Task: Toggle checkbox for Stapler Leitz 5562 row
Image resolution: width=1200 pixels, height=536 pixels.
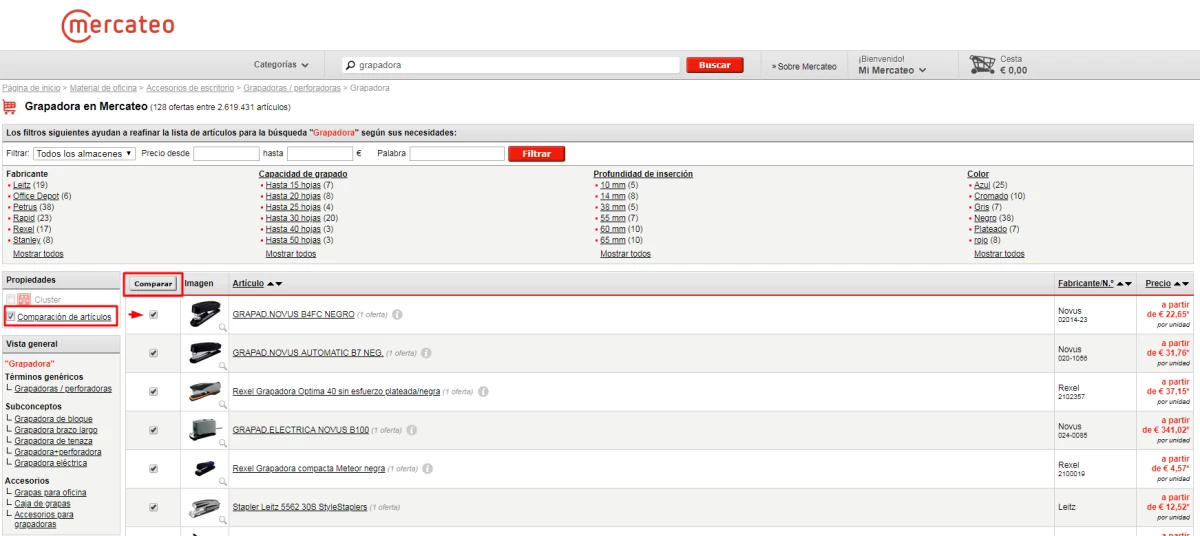Action: (x=153, y=507)
